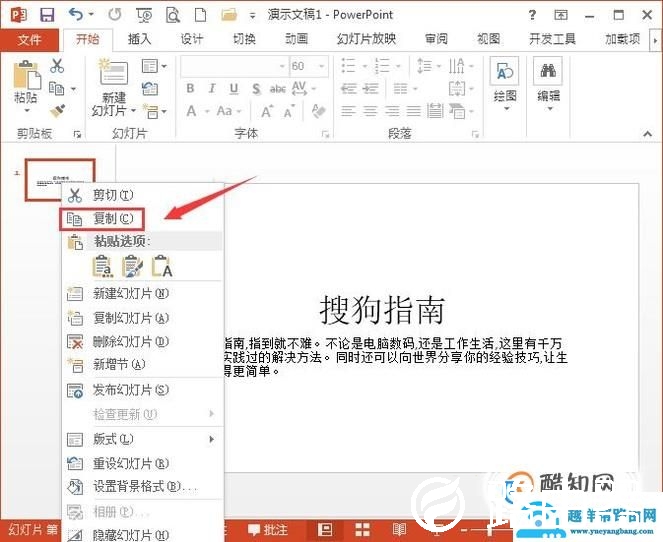The height and width of the screenshot is (542, 663).
Task: Choose 删除幻灯片(D) in context menu
Action: click(x=142, y=341)
